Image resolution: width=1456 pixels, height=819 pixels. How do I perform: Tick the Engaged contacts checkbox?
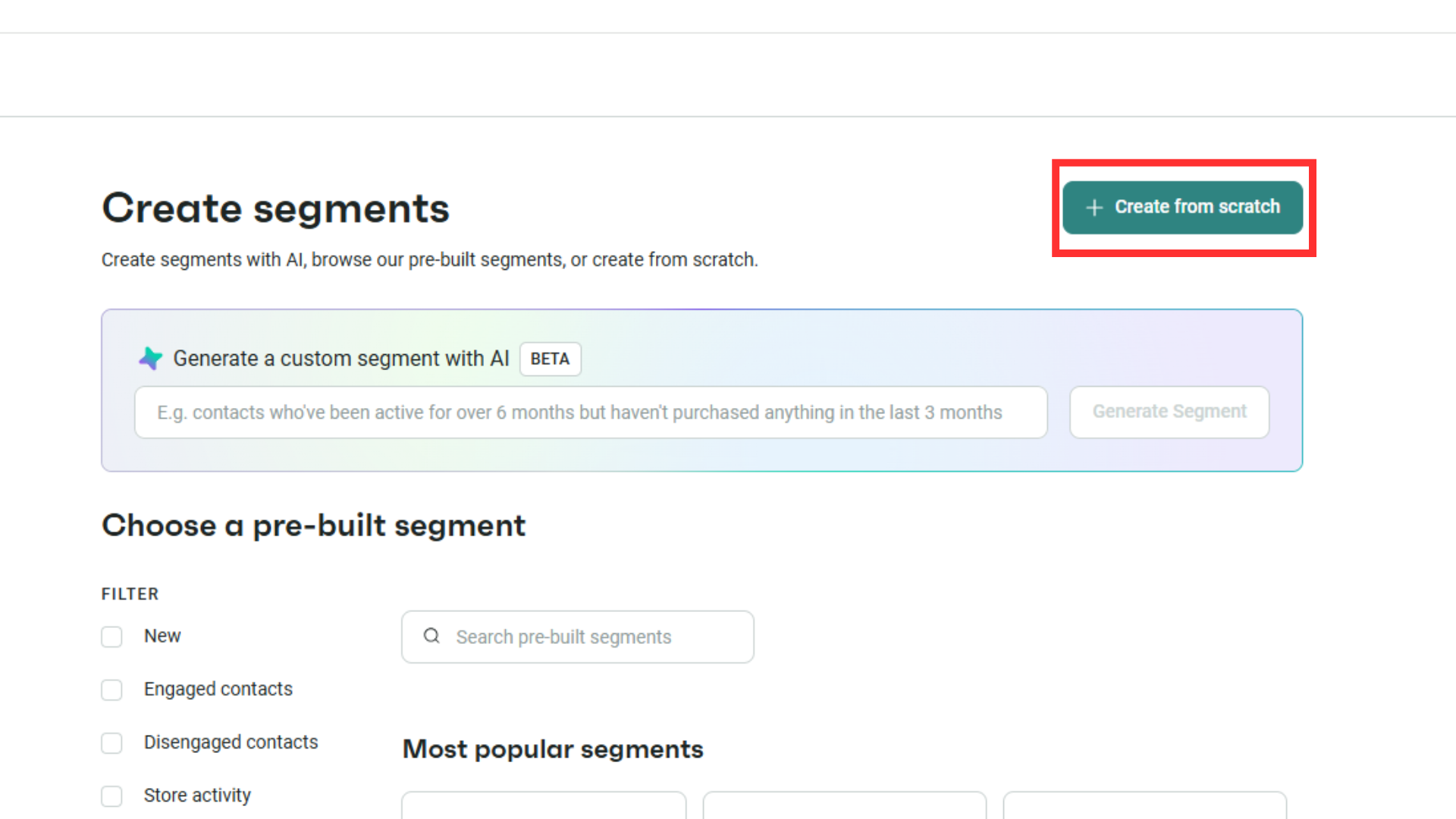point(112,690)
